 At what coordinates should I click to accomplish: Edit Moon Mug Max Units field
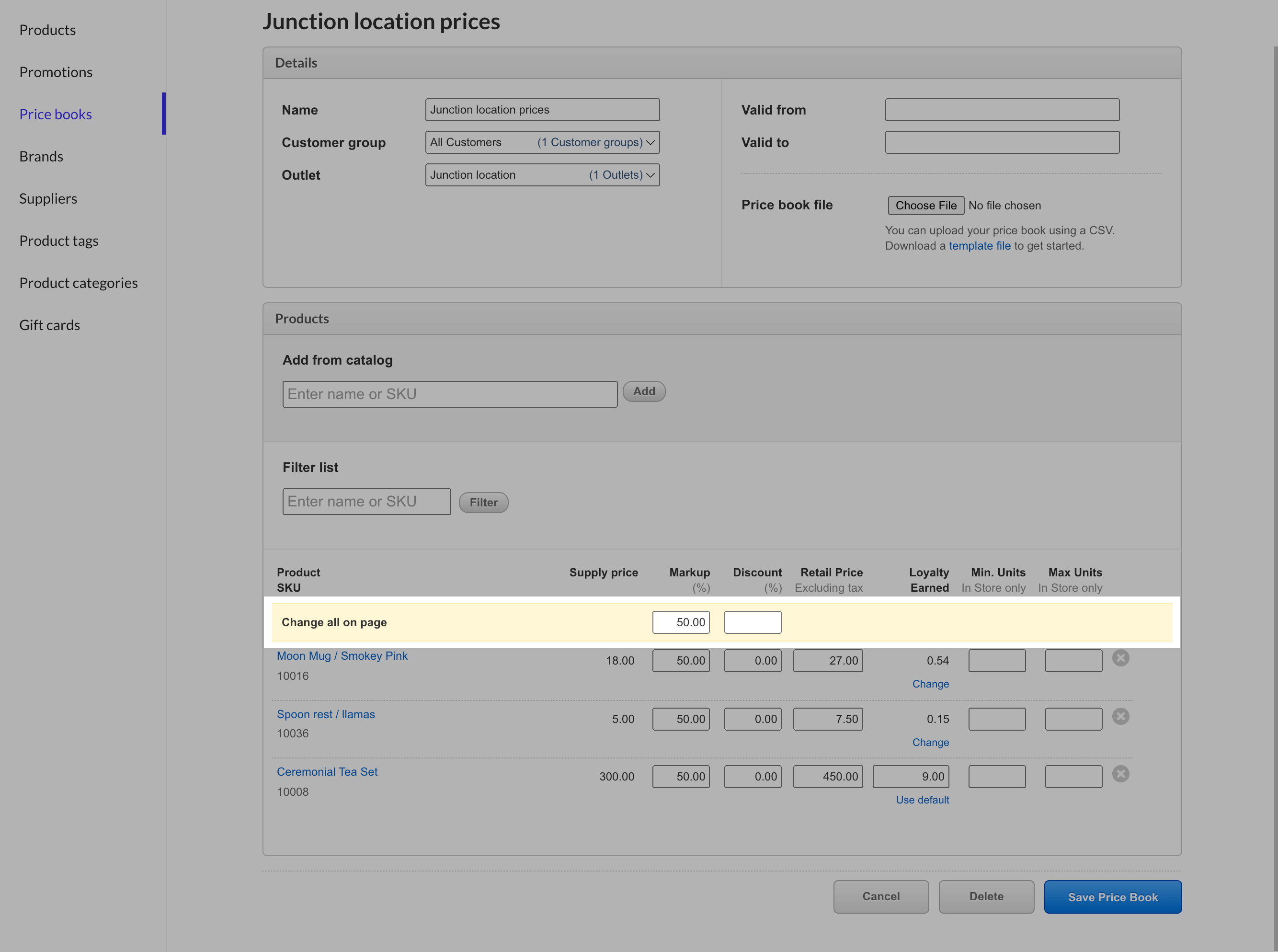pyautogui.click(x=1073, y=660)
